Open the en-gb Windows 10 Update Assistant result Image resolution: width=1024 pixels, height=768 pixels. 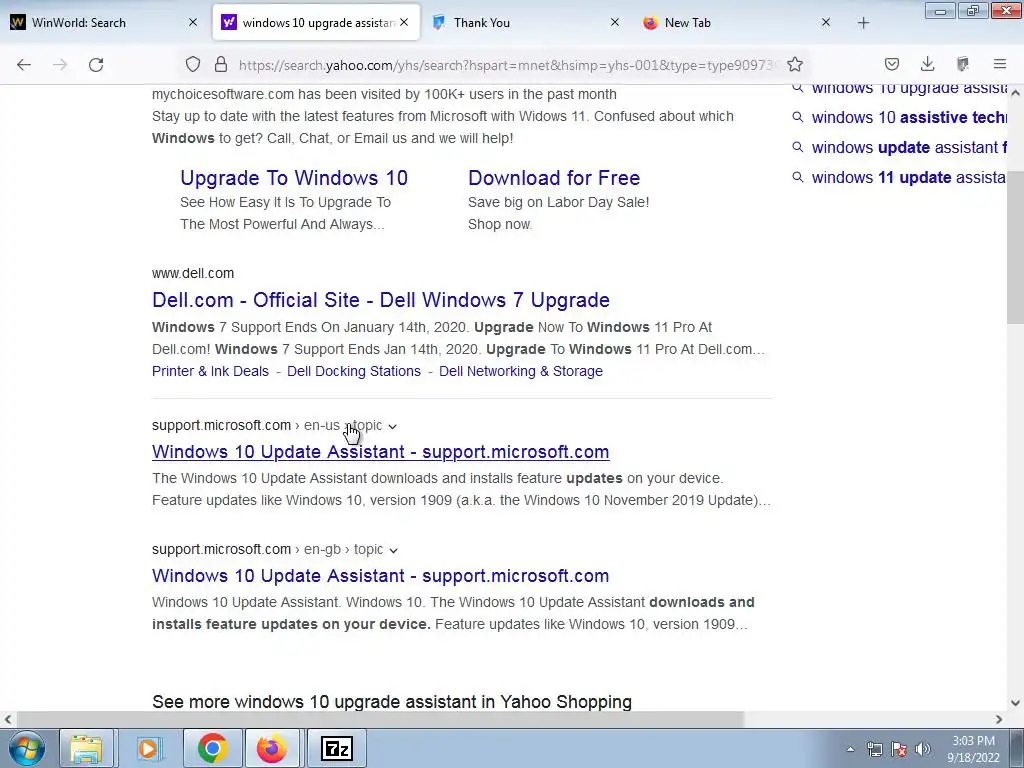[x=381, y=575]
